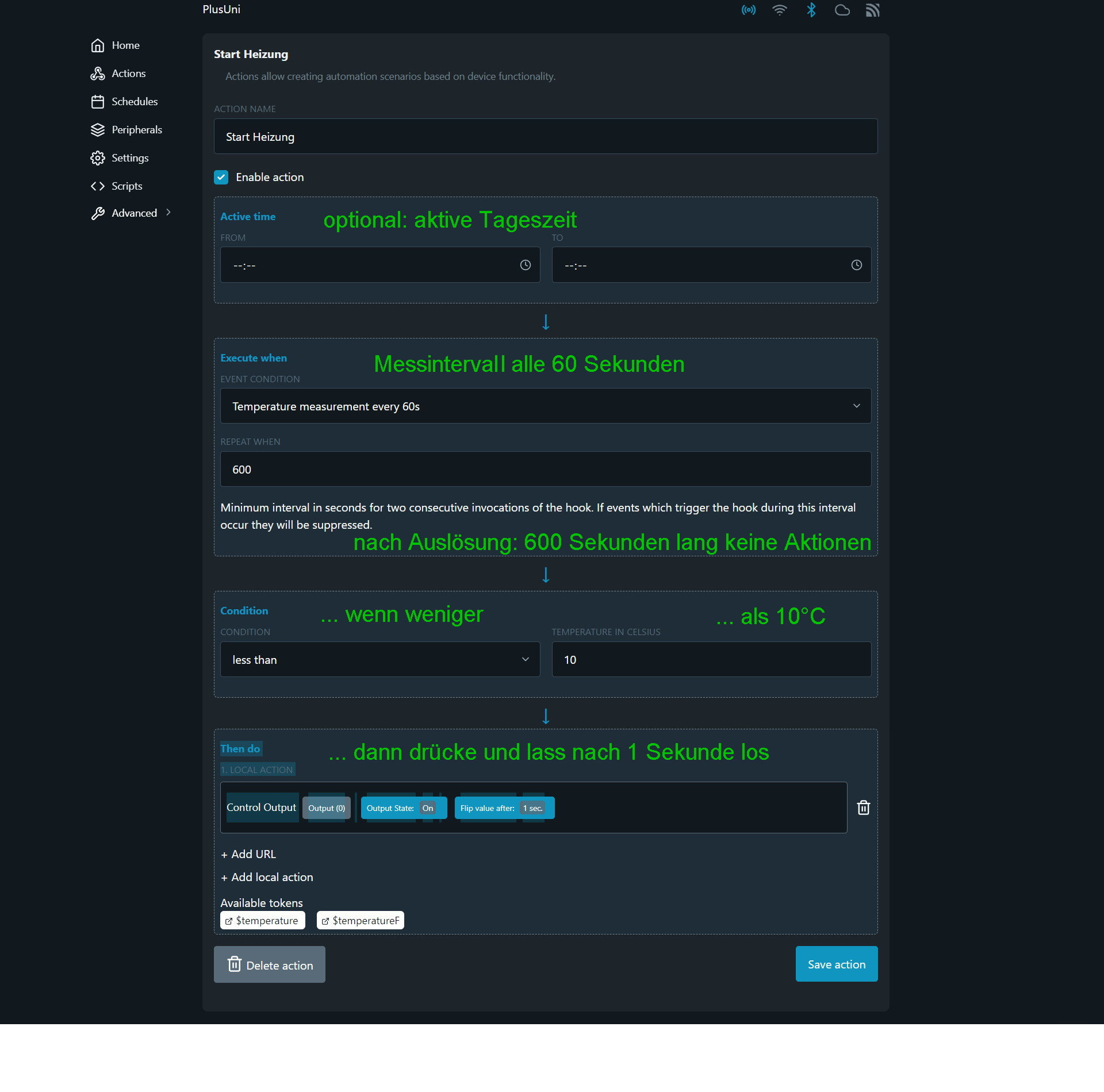The height and width of the screenshot is (1092, 1104).
Task: Toggle the Enable action checkbox
Action: pos(220,177)
